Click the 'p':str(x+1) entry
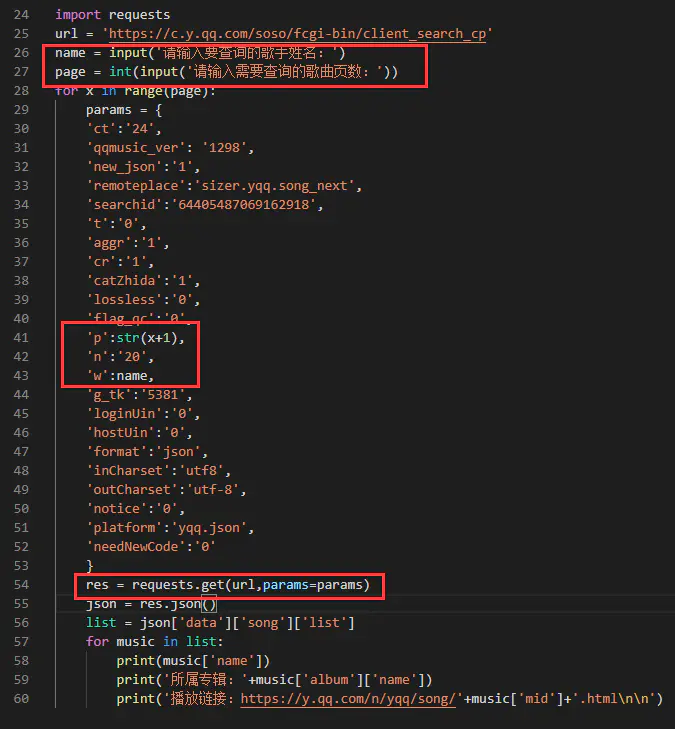Screen dimensions: 675x729 pyautogui.click(x=136, y=338)
